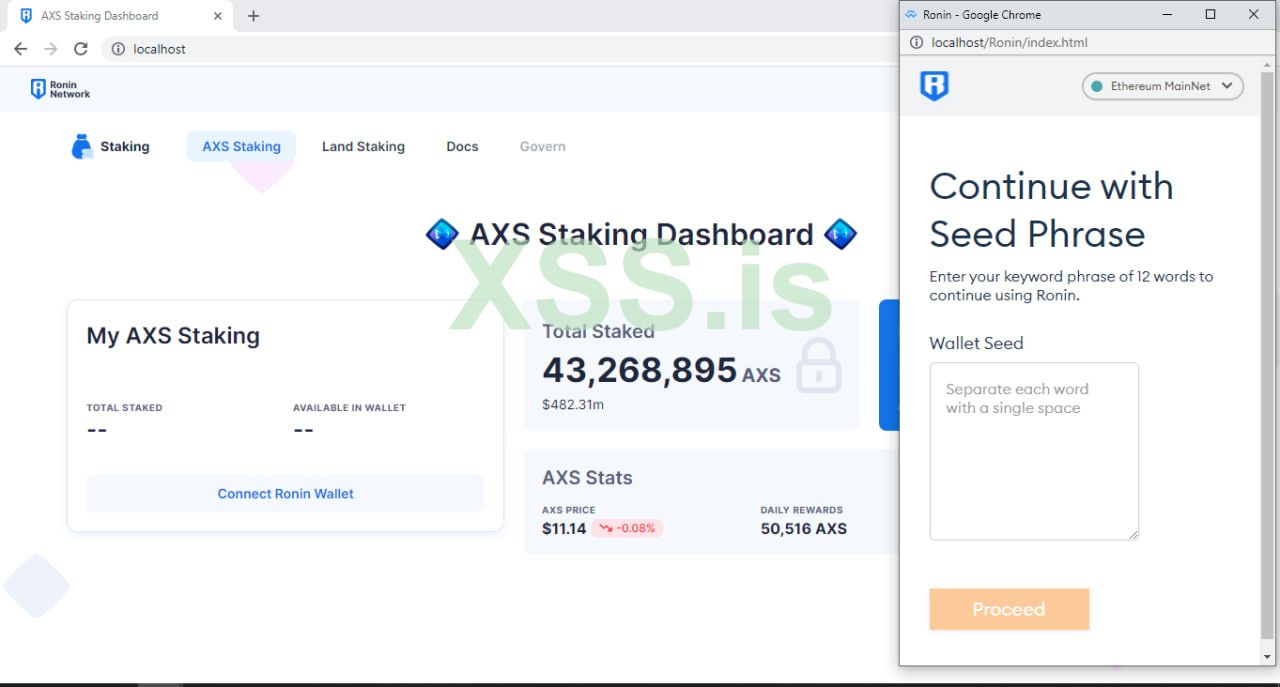Click the My AXS Staking heading
The height and width of the screenshot is (687, 1280).
173,336
